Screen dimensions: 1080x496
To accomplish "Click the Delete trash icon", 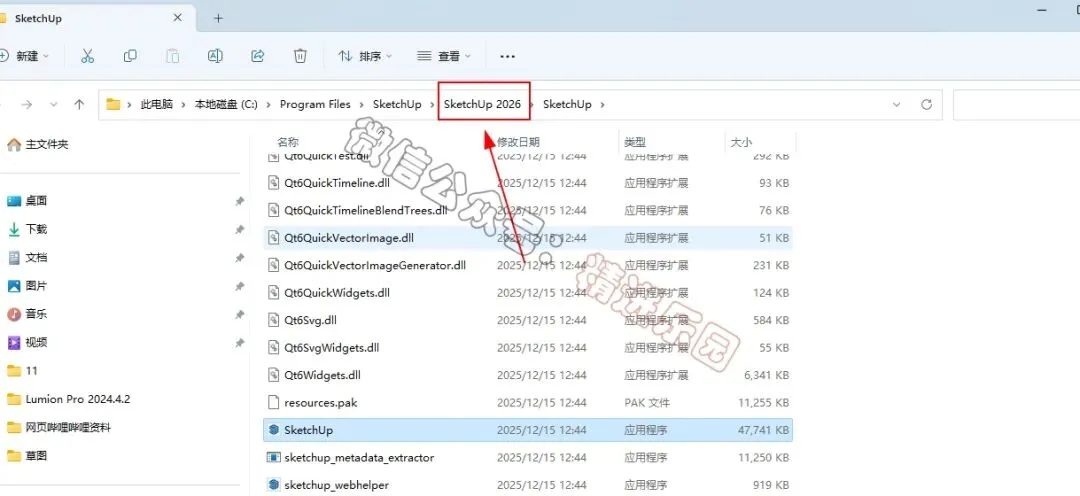I will [x=300, y=56].
